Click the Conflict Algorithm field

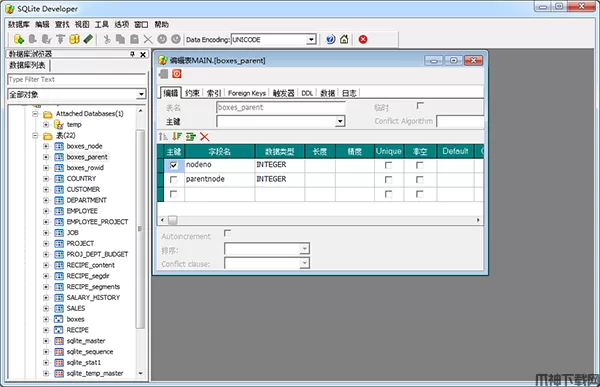click(460, 121)
